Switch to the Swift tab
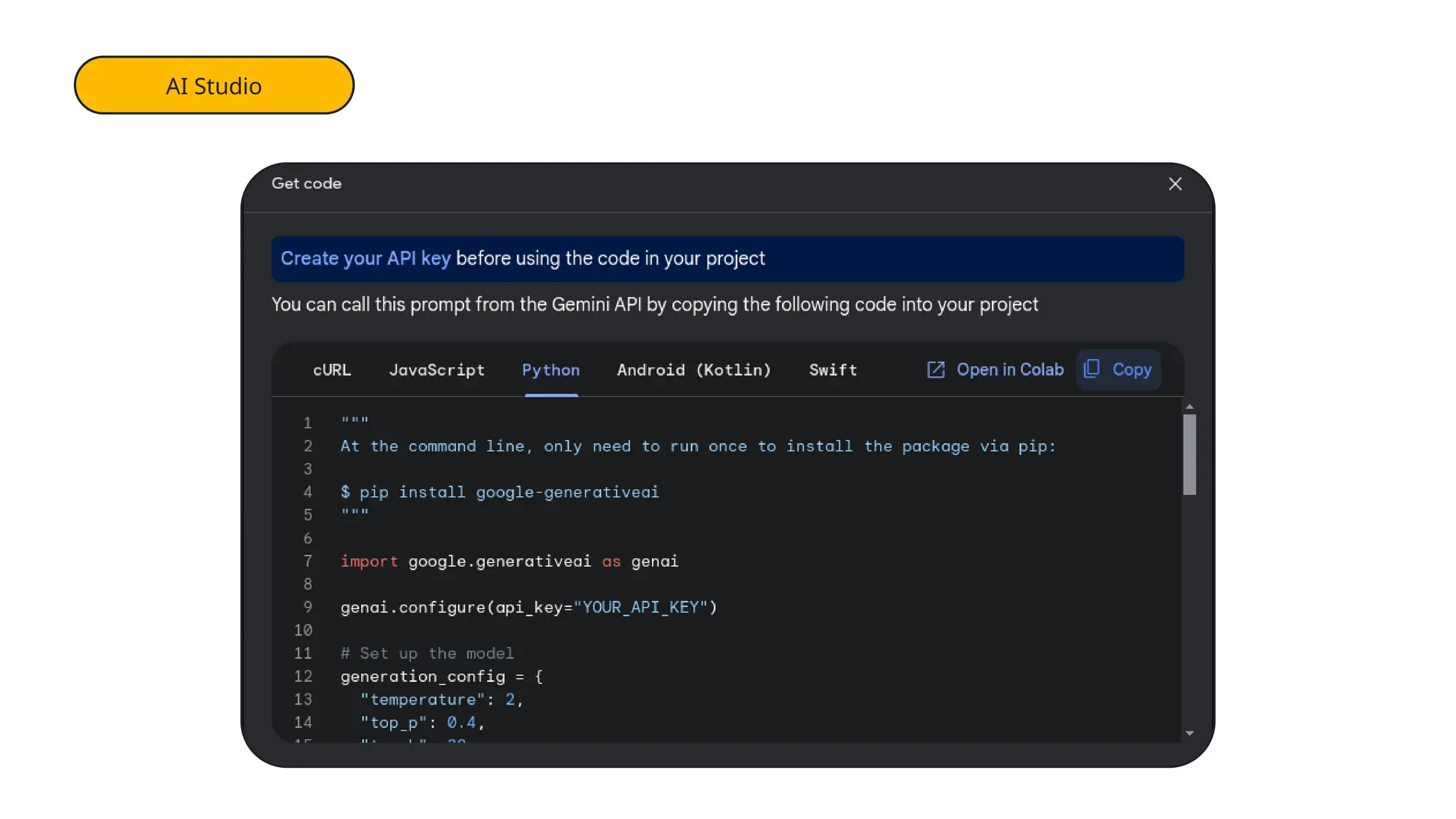The width and height of the screenshot is (1456, 819). [x=833, y=370]
